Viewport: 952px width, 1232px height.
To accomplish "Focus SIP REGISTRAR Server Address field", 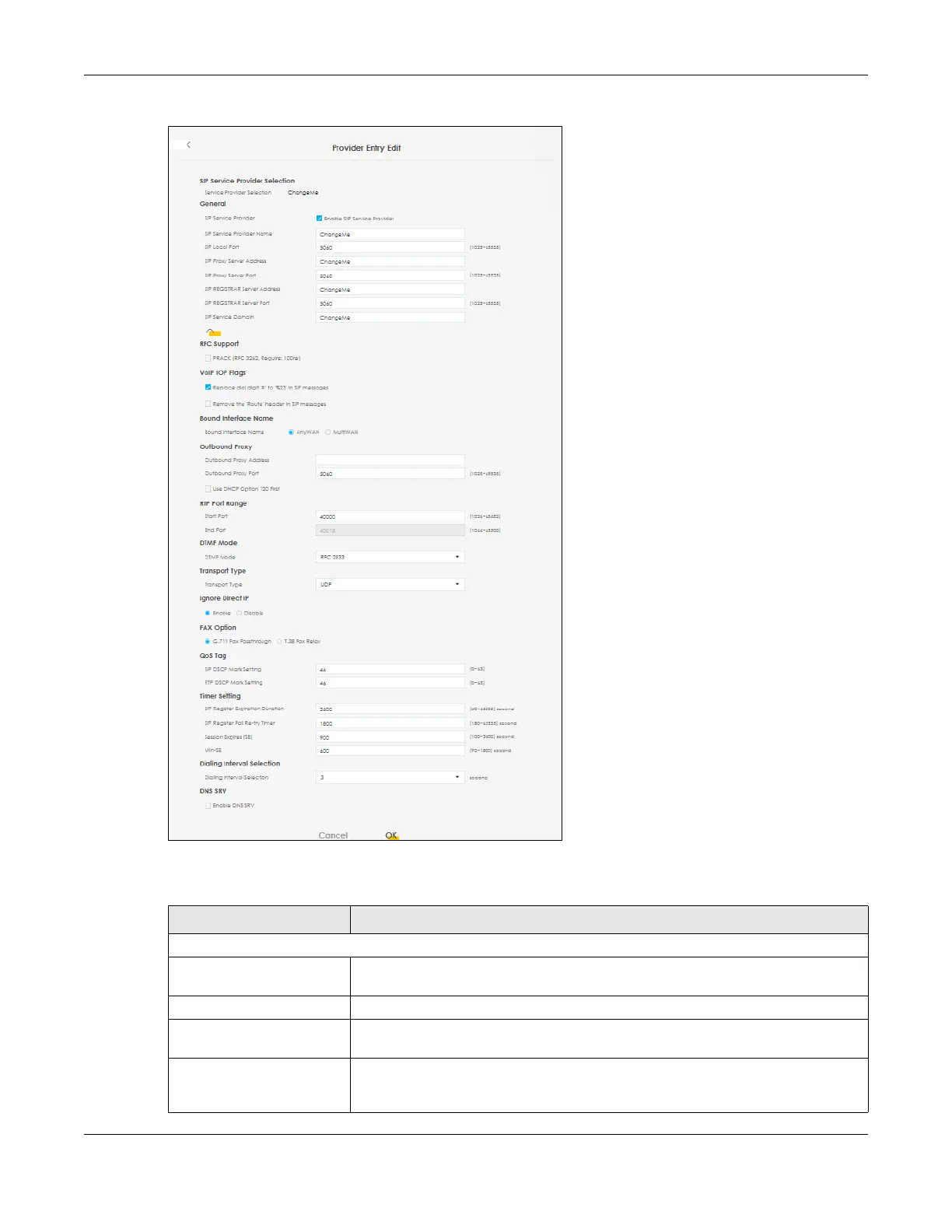I will pos(390,289).
